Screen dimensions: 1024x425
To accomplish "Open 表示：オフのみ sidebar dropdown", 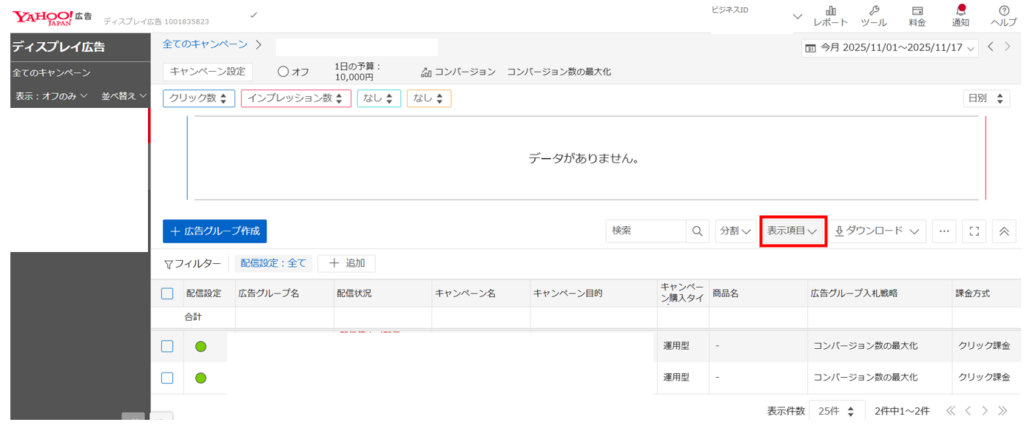I will coord(52,96).
